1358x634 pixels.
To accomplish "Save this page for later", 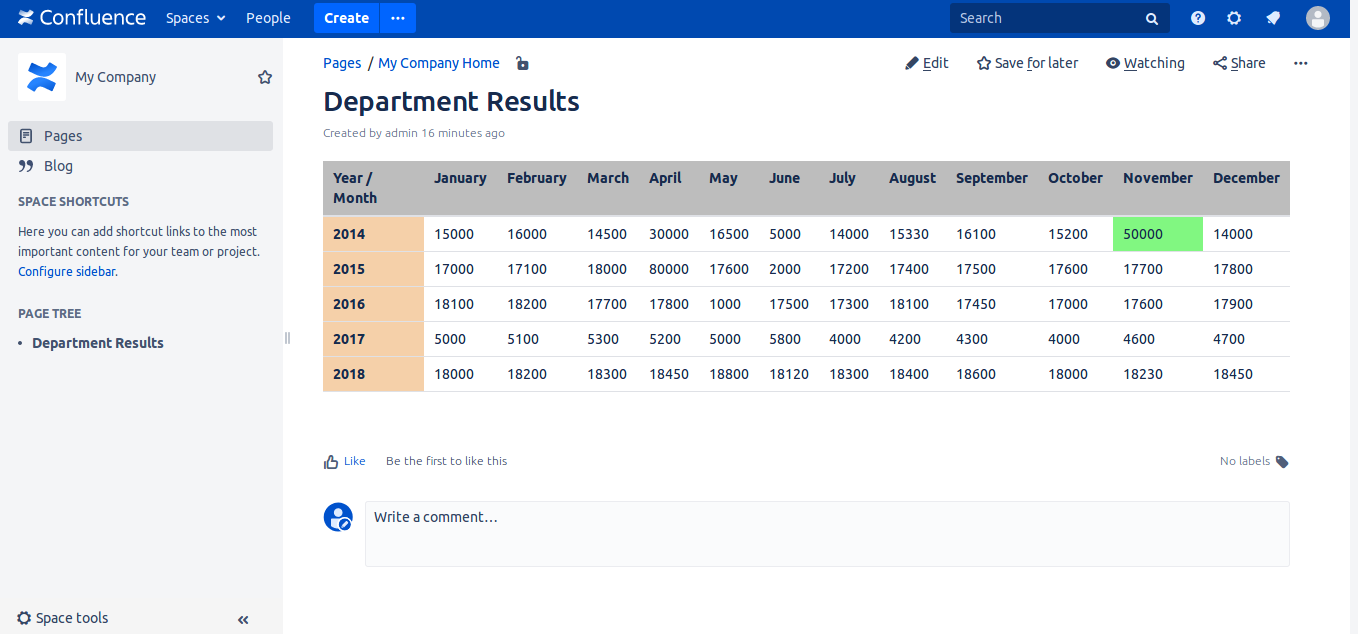I will point(1027,63).
